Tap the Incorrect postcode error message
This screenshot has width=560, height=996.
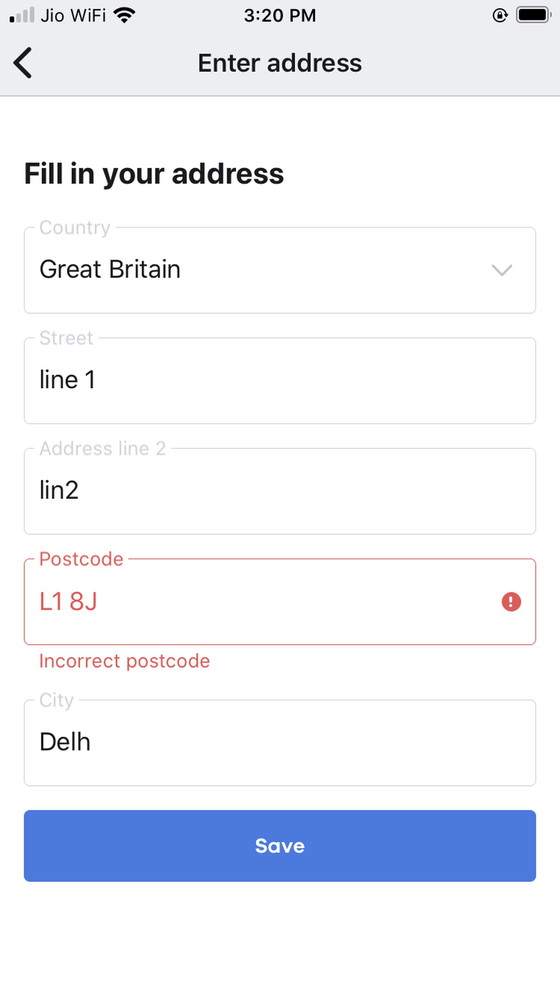tap(124, 661)
